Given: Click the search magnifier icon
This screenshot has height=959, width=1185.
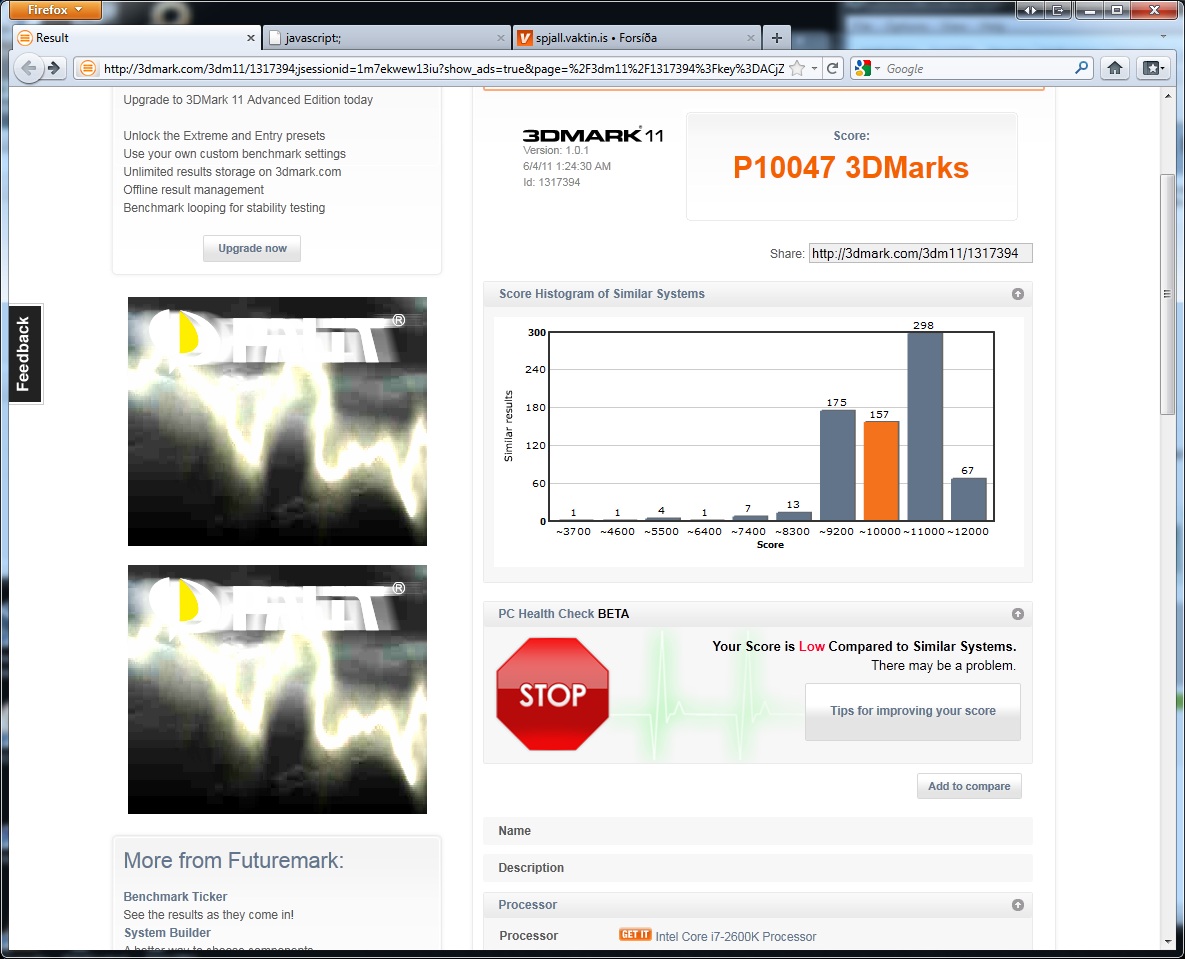Looking at the screenshot, I should tap(1082, 68).
